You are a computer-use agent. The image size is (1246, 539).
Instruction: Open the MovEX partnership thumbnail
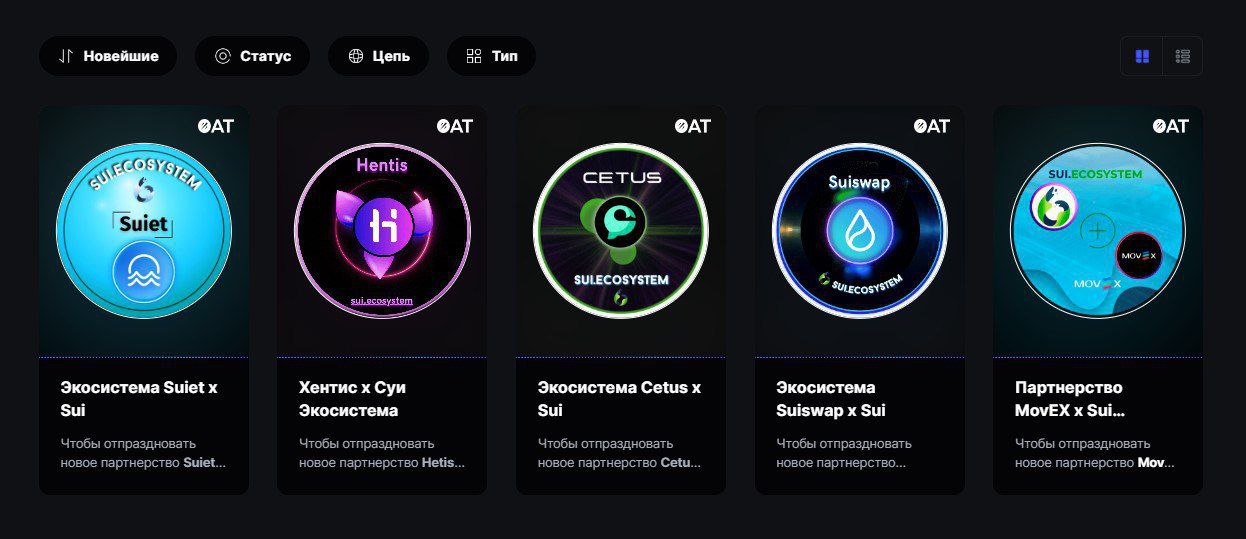point(1098,231)
